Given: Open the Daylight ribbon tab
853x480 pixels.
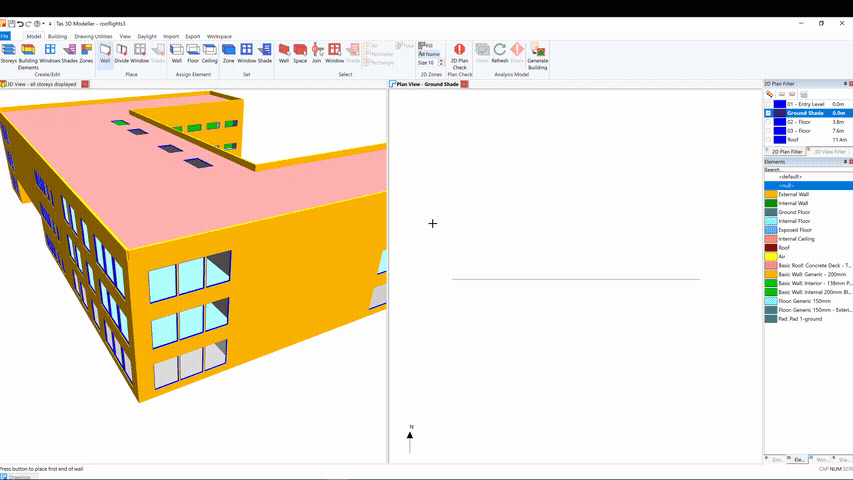Looking at the screenshot, I should [147, 36].
